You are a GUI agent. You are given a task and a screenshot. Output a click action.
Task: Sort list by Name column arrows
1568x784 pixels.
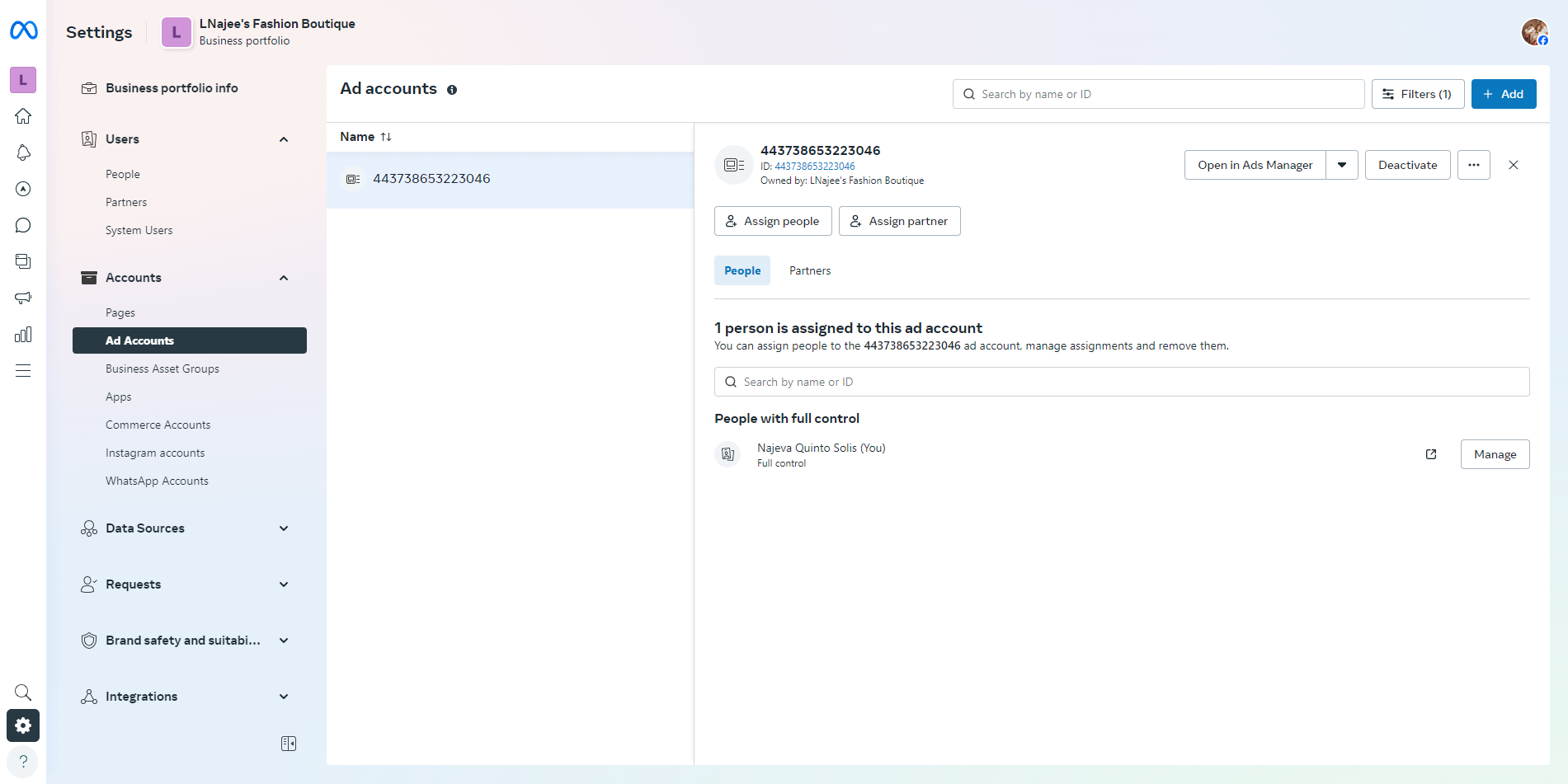386,137
